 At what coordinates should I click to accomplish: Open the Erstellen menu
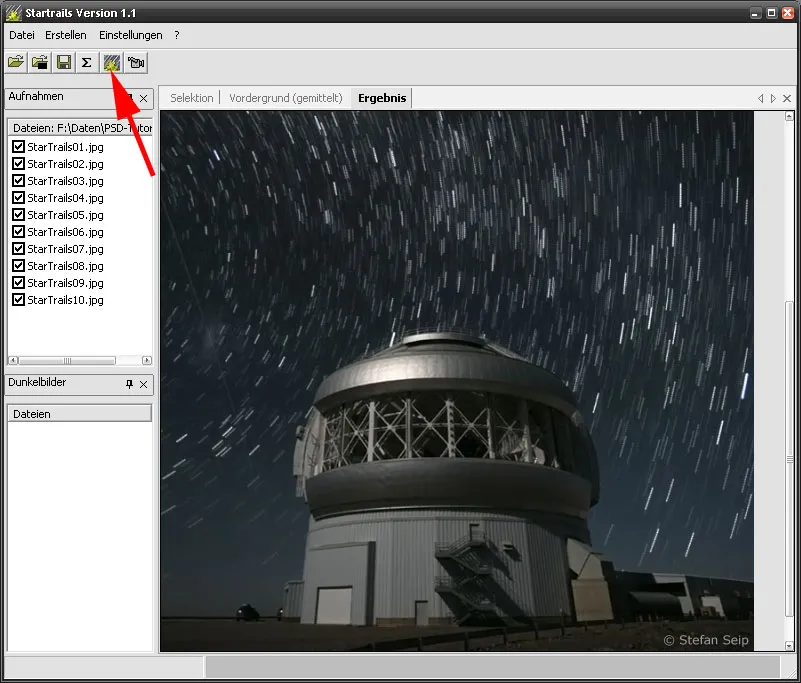pos(64,35)
